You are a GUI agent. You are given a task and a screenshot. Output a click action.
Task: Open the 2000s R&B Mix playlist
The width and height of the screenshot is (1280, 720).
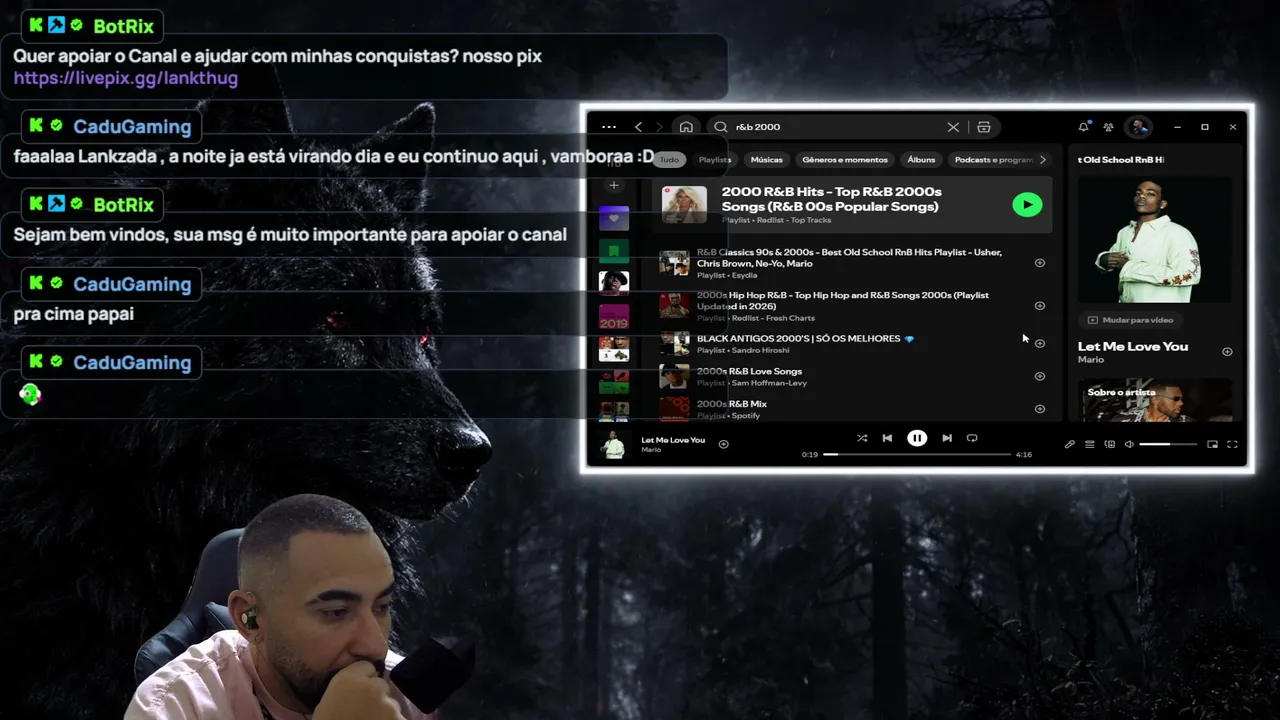[732, 404]
